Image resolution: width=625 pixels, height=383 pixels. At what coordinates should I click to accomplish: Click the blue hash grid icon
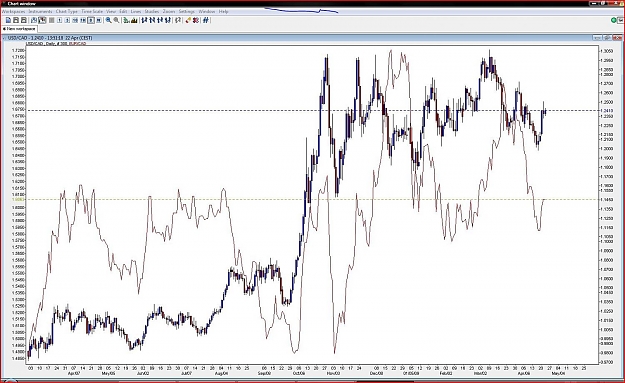point(206,20)
